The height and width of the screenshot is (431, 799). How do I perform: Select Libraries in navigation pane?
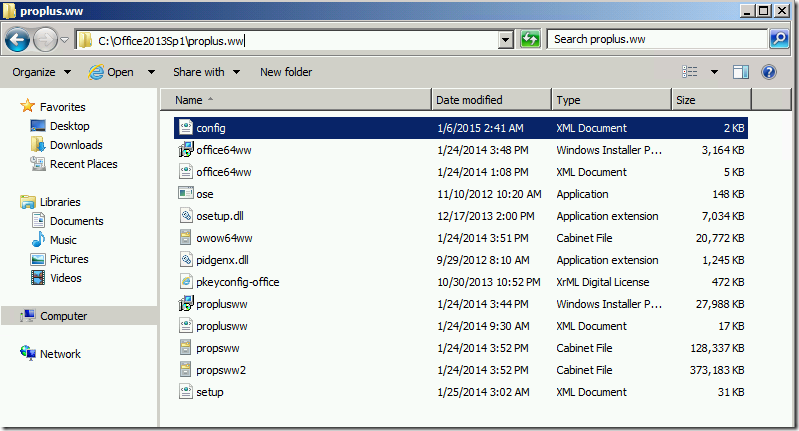tap(60, 202)
